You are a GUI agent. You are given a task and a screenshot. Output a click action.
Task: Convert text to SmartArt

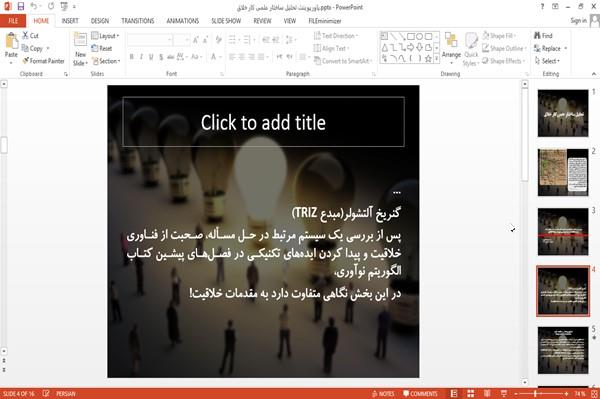point(343,61)
